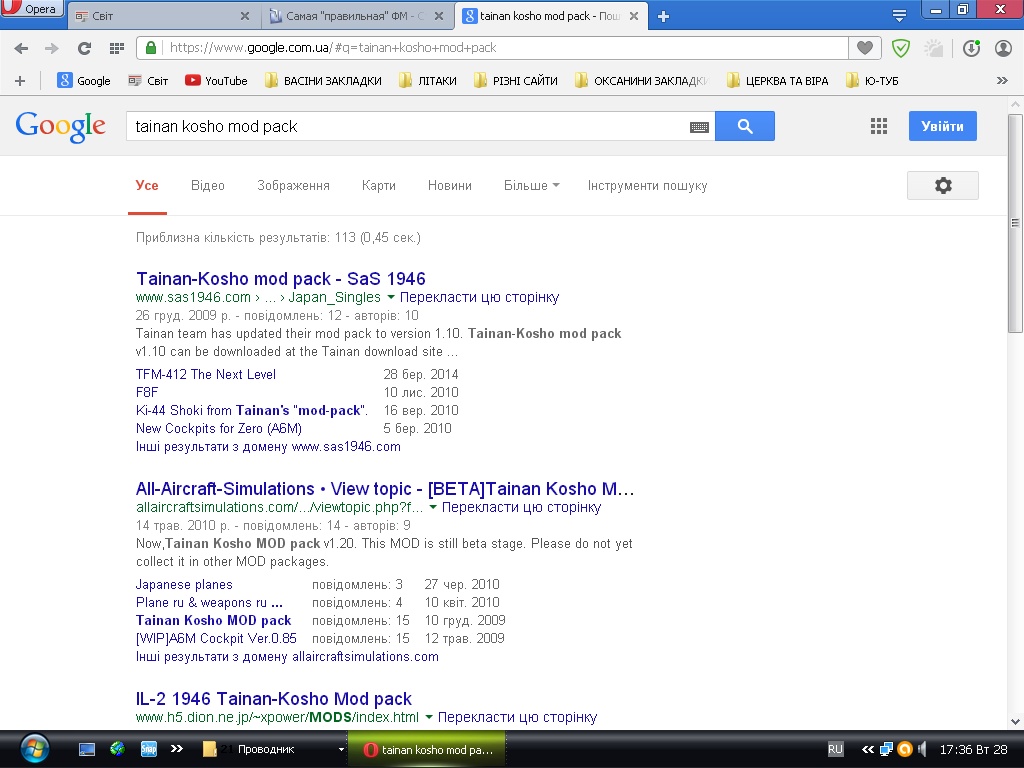Screen dimensions: 1024x768
Task: Open the Windows Start button
Action: (x=34, y=749)
